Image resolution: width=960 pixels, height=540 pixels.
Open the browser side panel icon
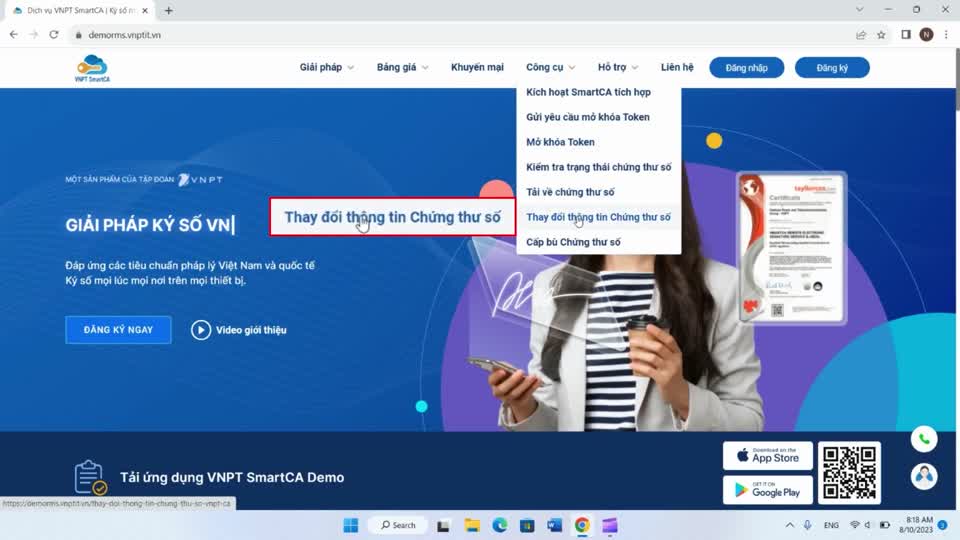coord(906,35)
